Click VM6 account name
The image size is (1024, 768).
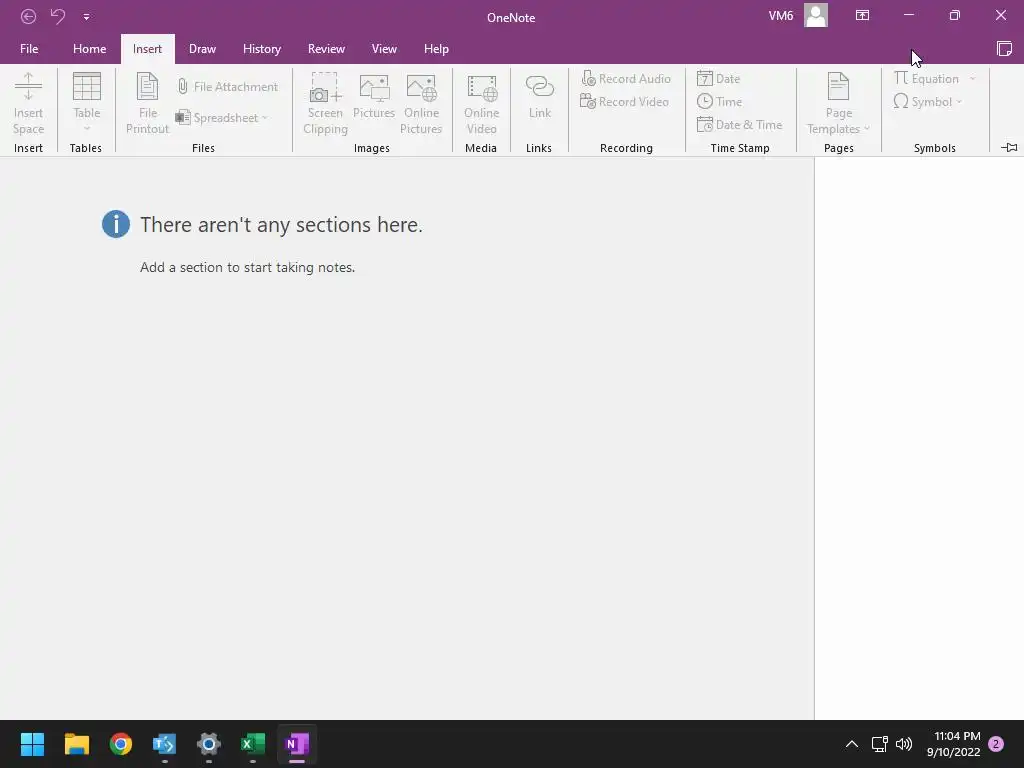[780, 16]
